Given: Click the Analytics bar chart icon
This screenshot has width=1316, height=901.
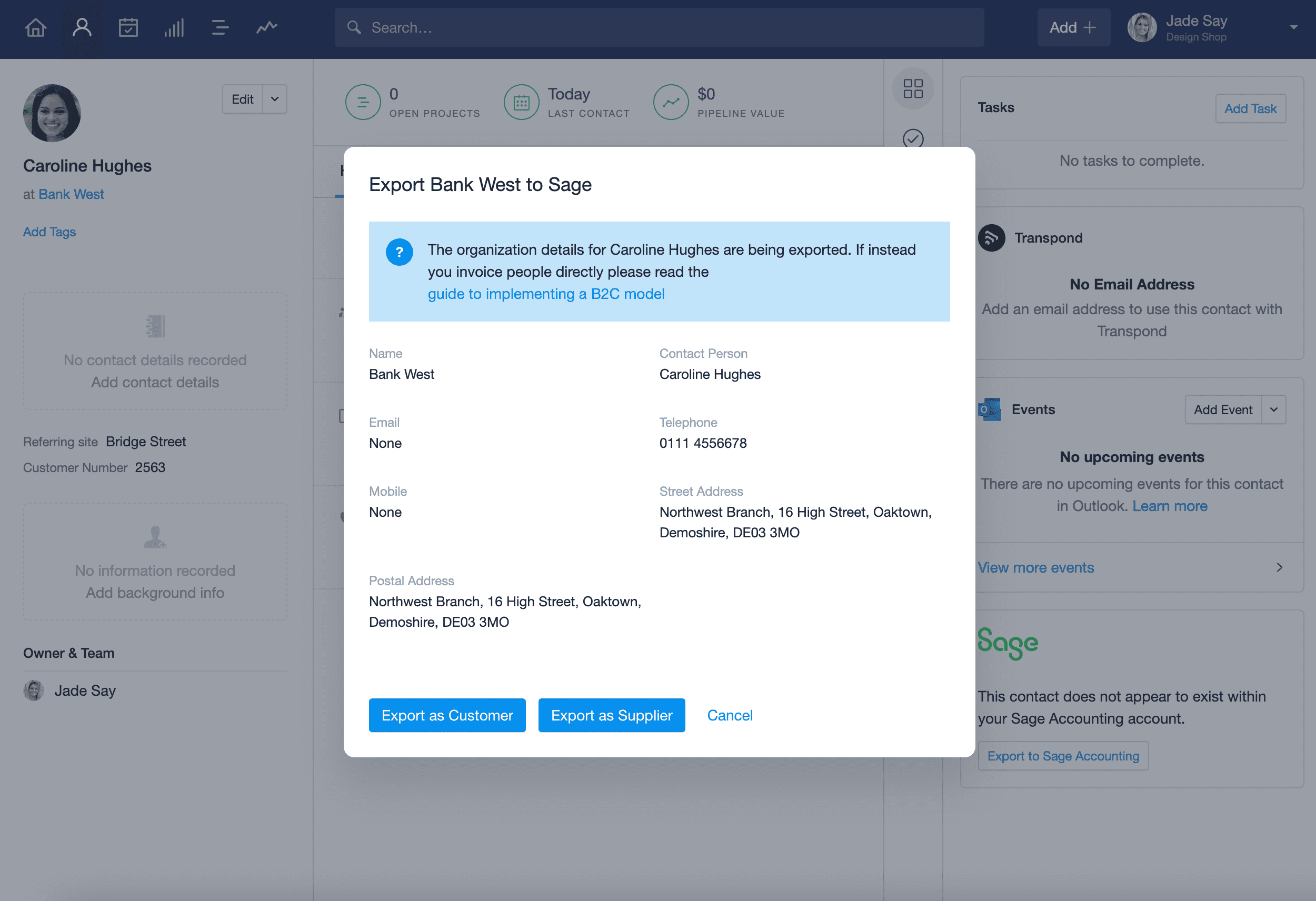Looking at the screenshot, I should coord(173,27).
